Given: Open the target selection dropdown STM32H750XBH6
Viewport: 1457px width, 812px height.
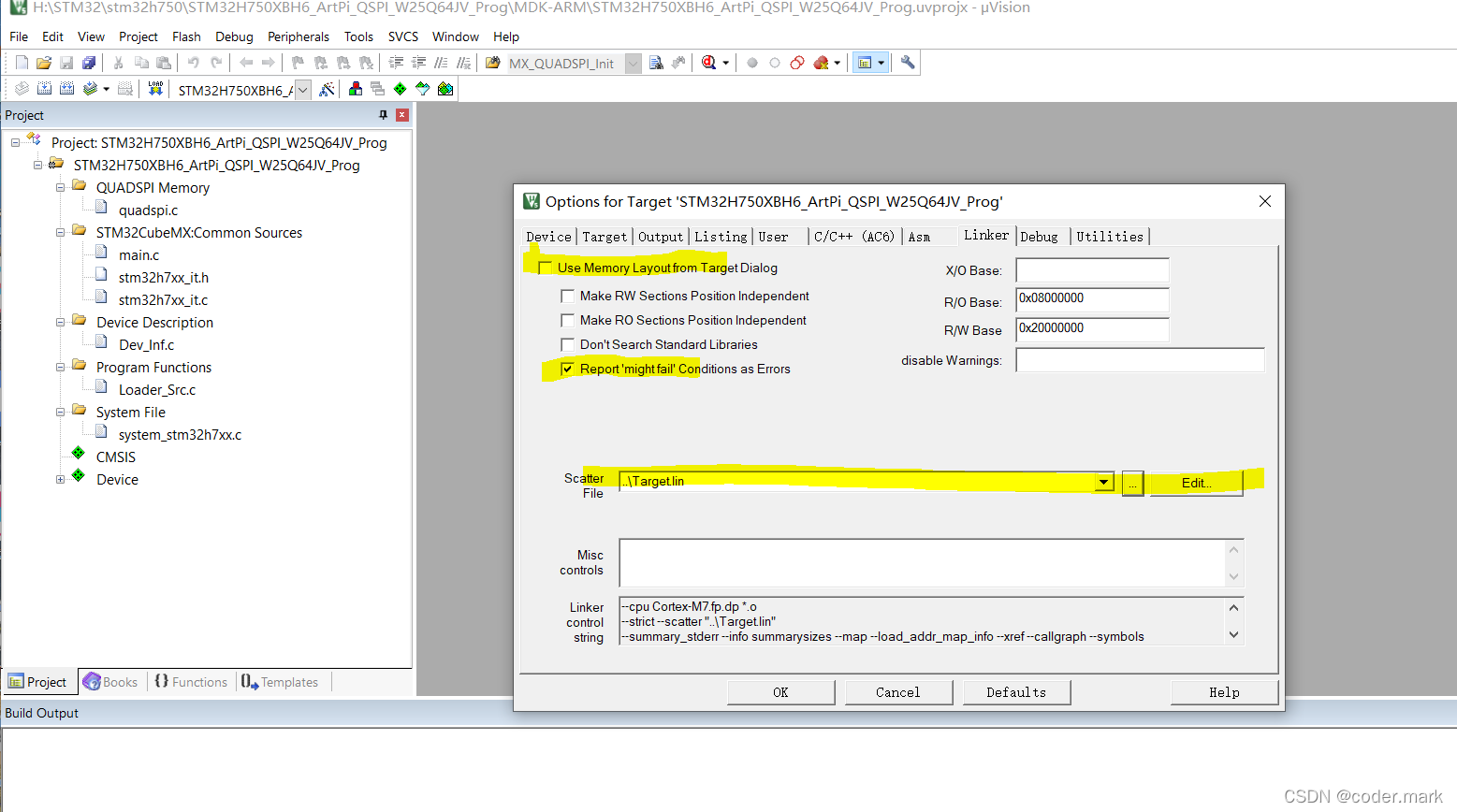Looking at the screenshot, I should [303, 90].
